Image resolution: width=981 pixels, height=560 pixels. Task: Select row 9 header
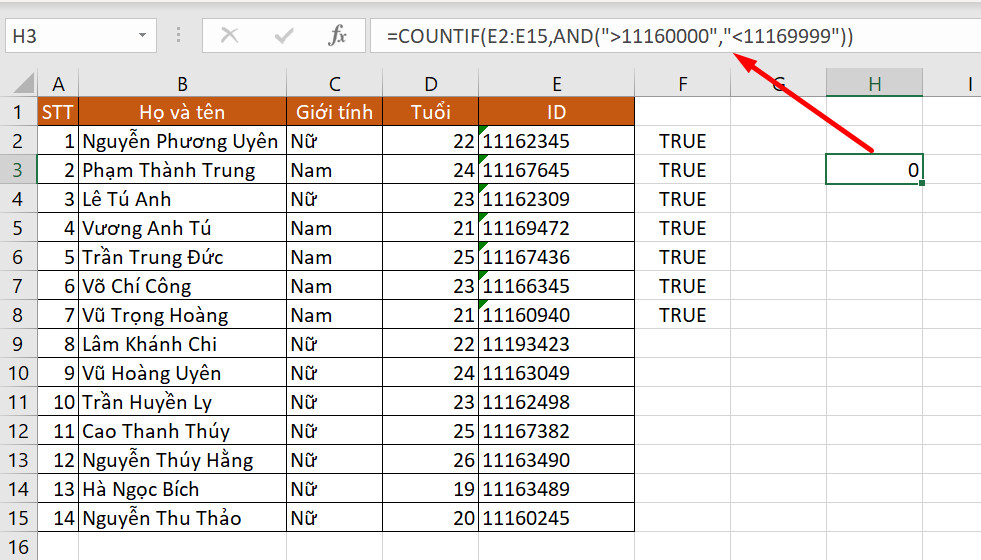click(18, 344)
